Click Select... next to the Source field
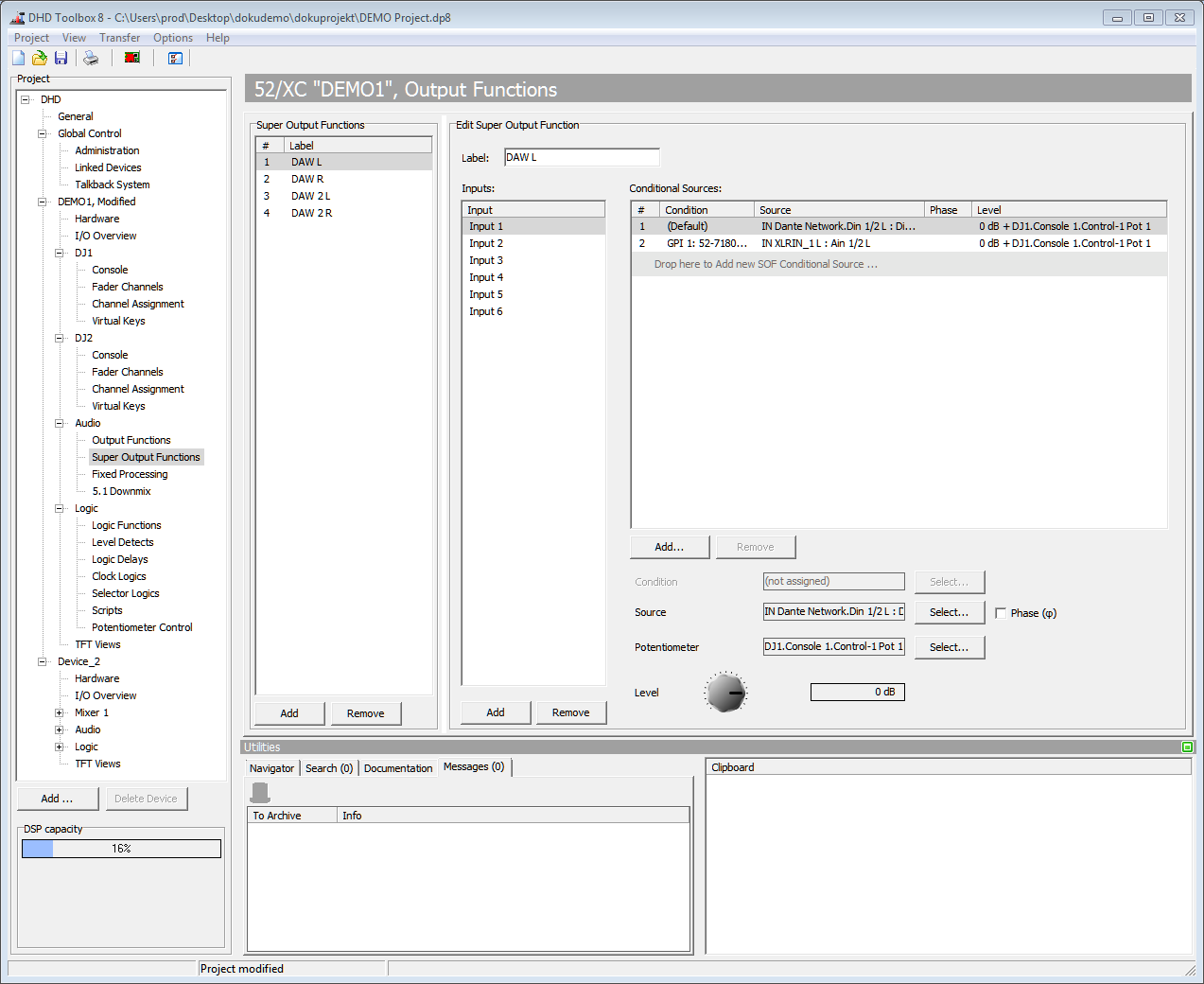1204x984 pixels. tap(950, 612)
